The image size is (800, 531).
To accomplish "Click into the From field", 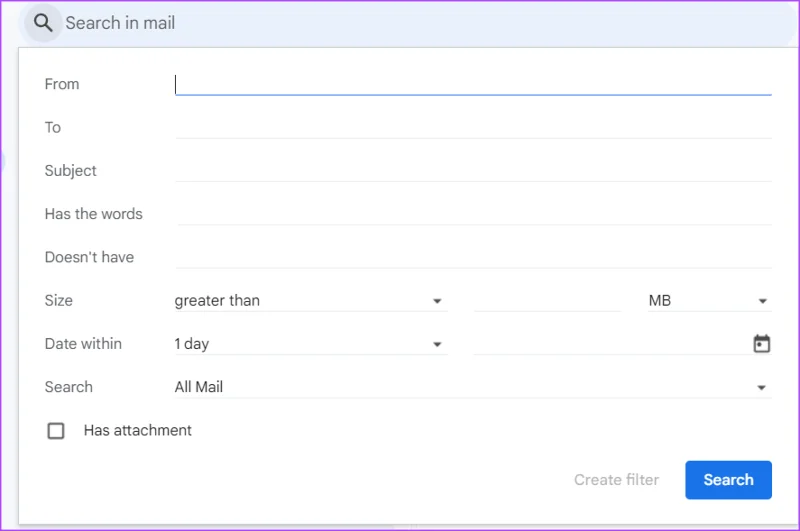I will [473, 84].
